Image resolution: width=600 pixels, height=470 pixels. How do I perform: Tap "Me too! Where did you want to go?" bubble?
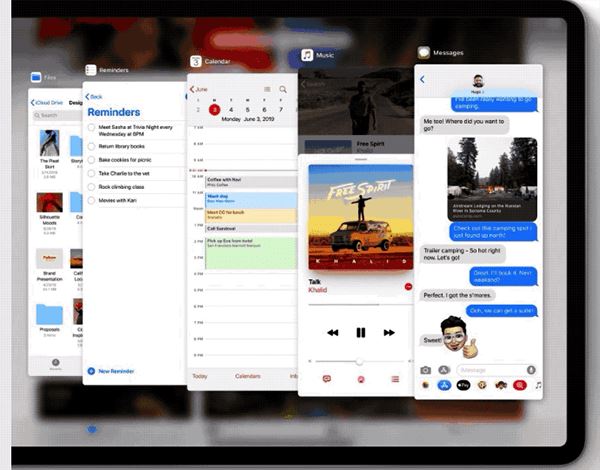[x=464, y=125]
